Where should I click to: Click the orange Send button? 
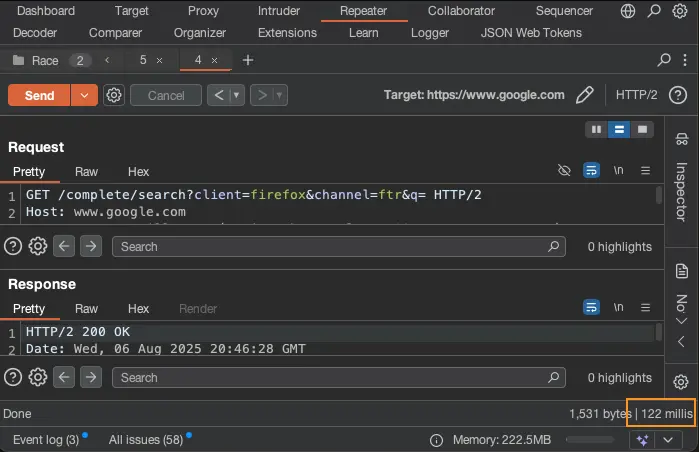point(39,95)
